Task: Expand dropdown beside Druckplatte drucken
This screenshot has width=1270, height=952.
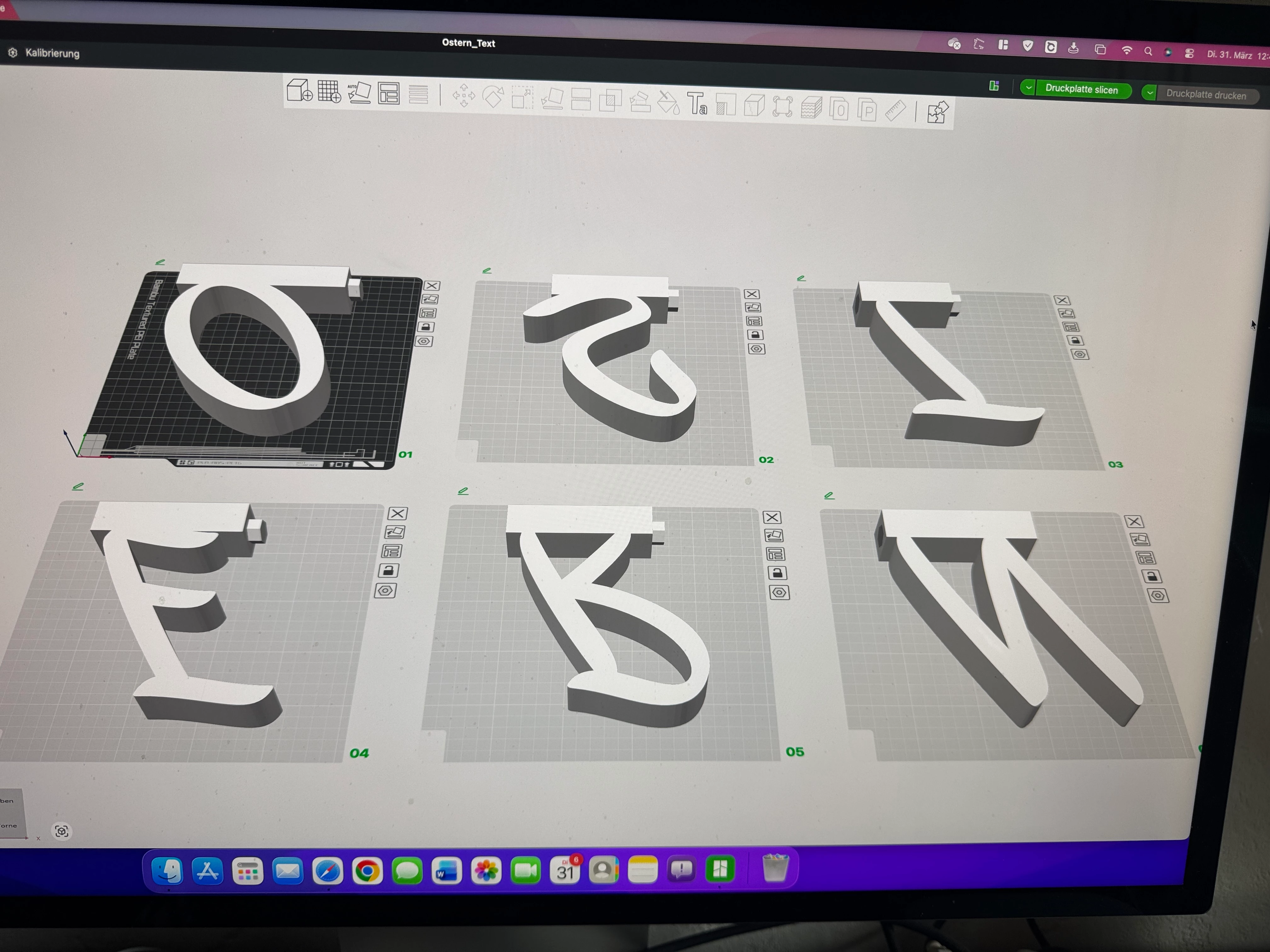Action: [1150, 93]
